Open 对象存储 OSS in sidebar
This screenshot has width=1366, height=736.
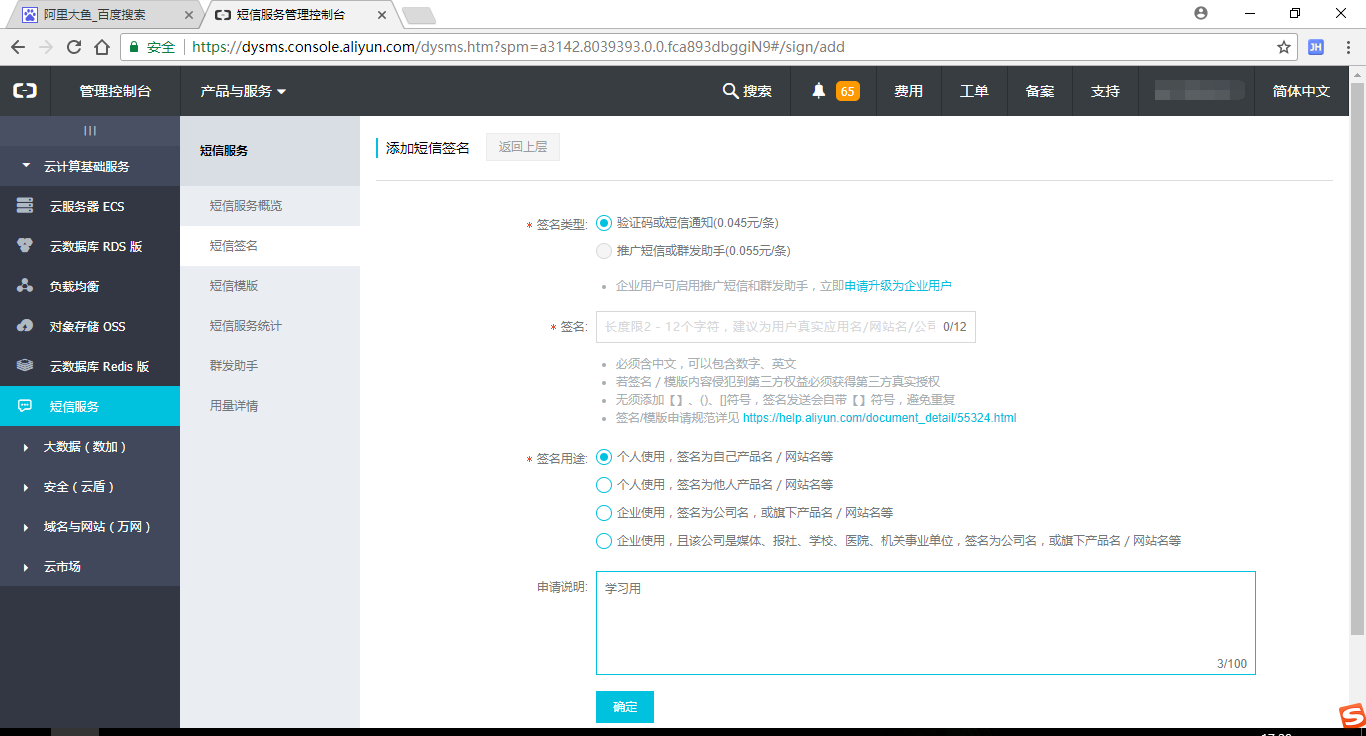(x=87, y=326)
